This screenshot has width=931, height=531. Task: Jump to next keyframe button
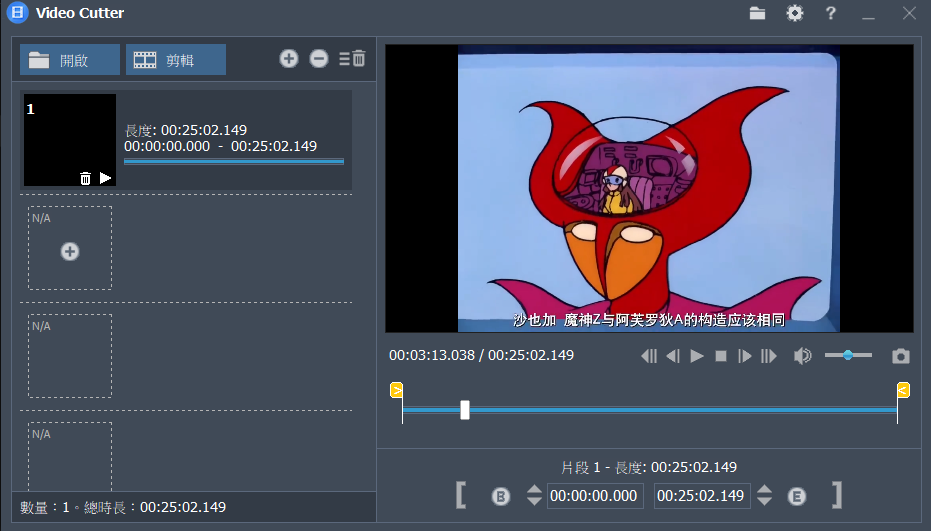pos(769,356)
